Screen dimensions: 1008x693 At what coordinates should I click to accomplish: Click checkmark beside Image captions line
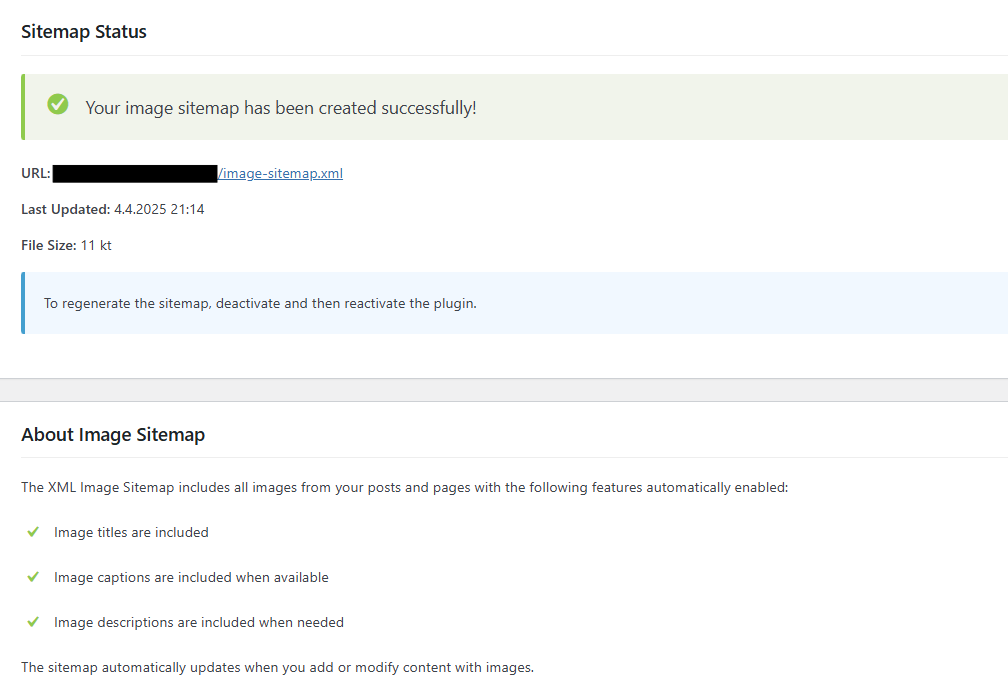[33, 577]
